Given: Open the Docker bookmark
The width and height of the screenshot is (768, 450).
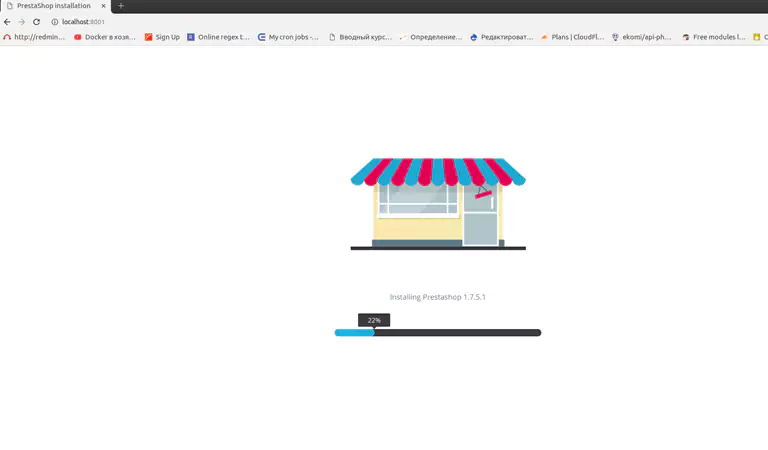Looking at the screenshot, I should pos(104,37).
